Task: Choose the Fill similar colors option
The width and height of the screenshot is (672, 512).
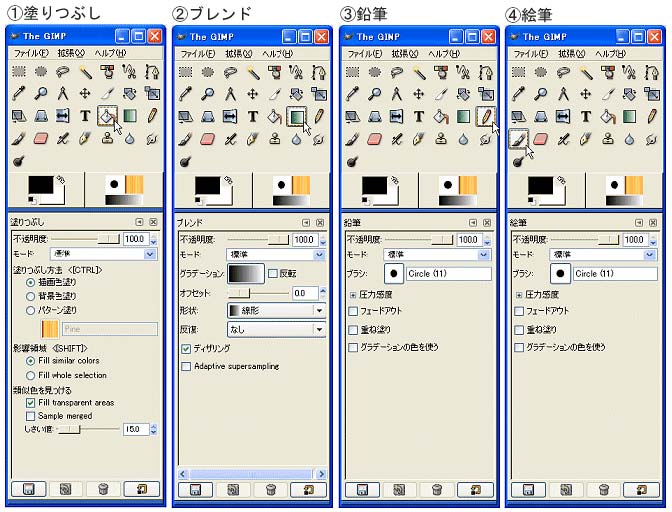Action: pyautogui.click(x=30, y=361)
